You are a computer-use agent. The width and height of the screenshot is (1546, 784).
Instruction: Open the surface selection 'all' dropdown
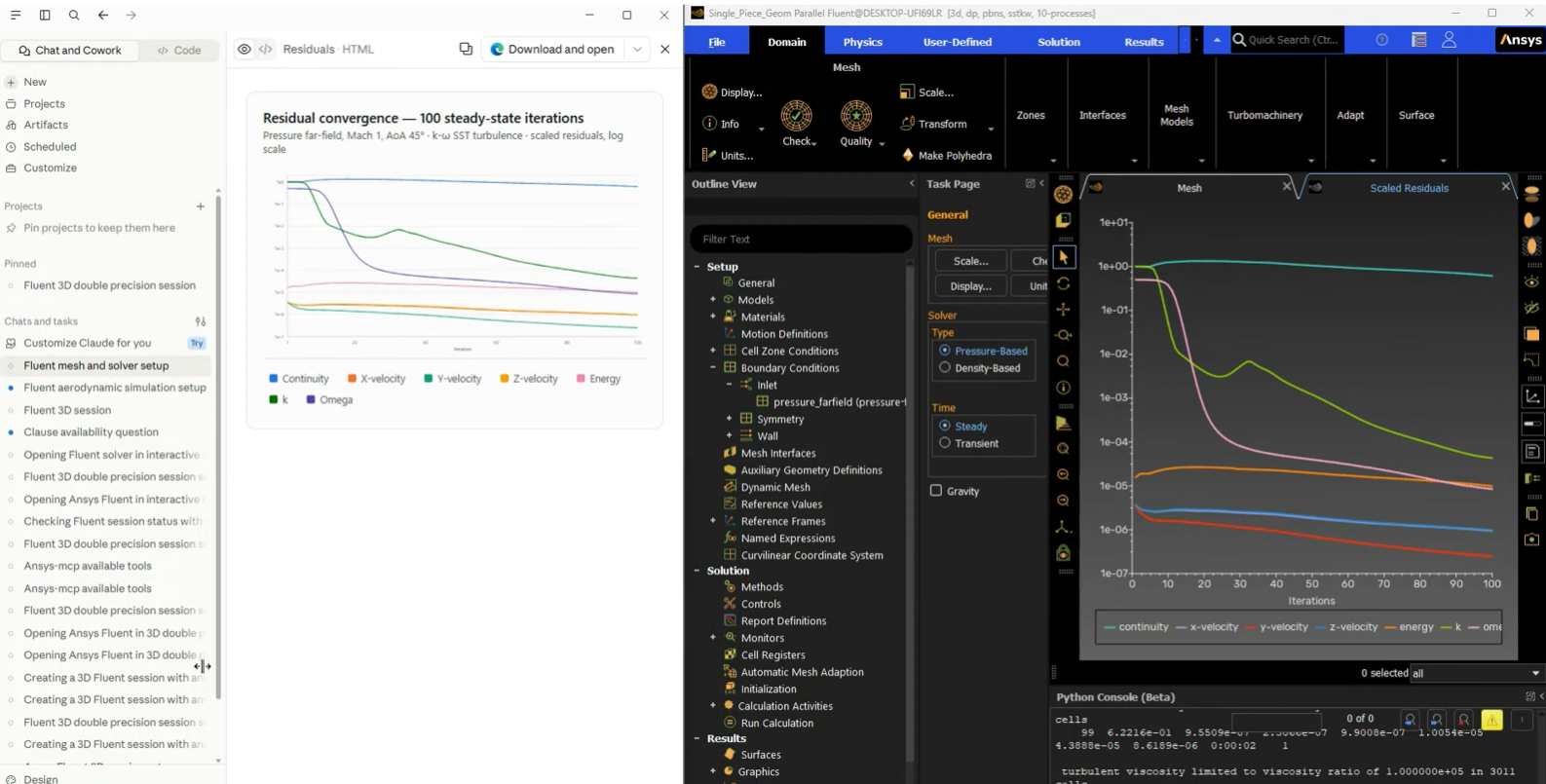[x=1475, y=673]
